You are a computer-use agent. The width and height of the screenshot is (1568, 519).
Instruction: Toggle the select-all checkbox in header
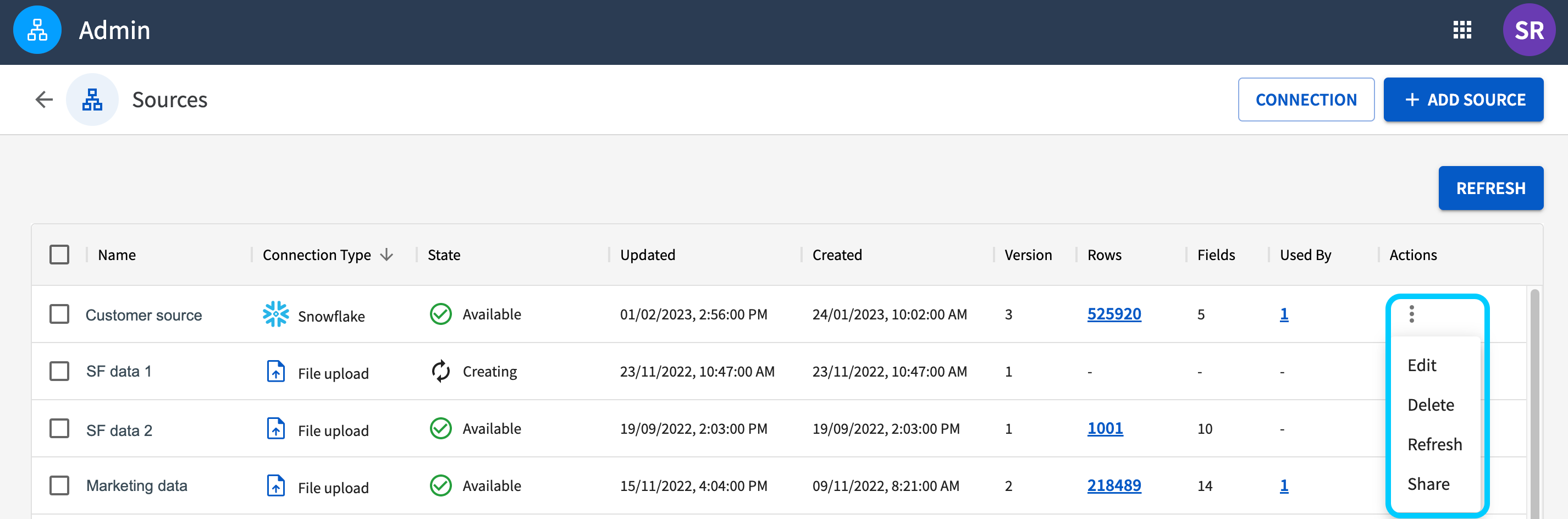[59, 255]
